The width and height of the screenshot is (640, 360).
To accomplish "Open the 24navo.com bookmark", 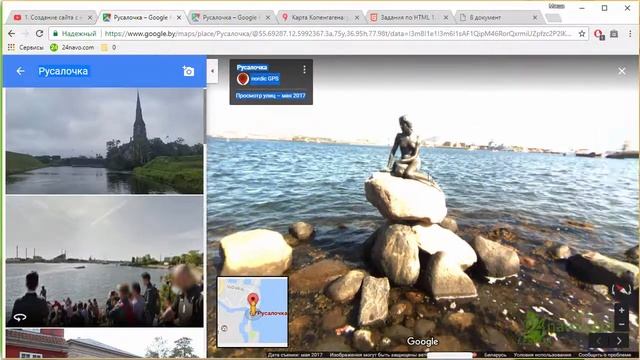I will pyautogui.click(x=72, y=47).
